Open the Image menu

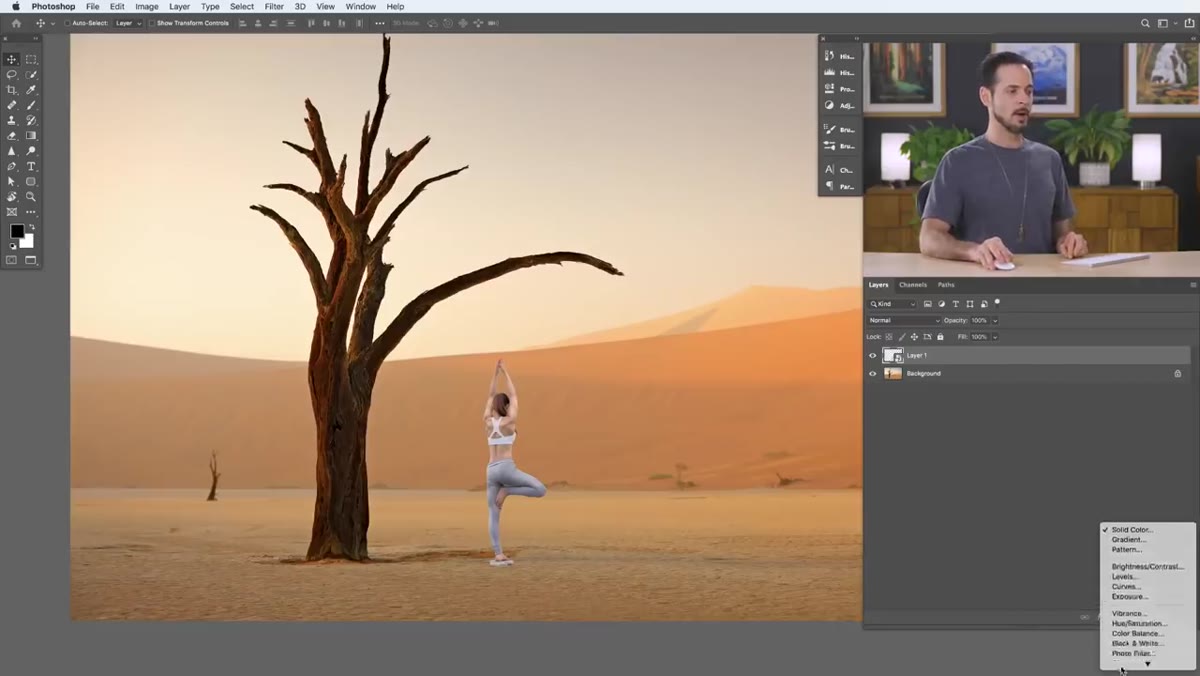(147, 6)
